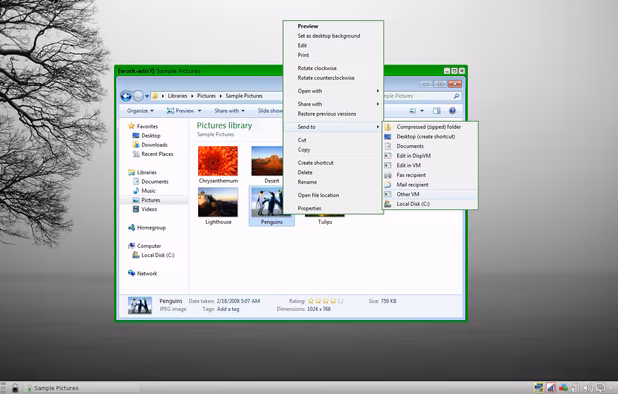Choose Create shortcut

click(x=333, y=163)
